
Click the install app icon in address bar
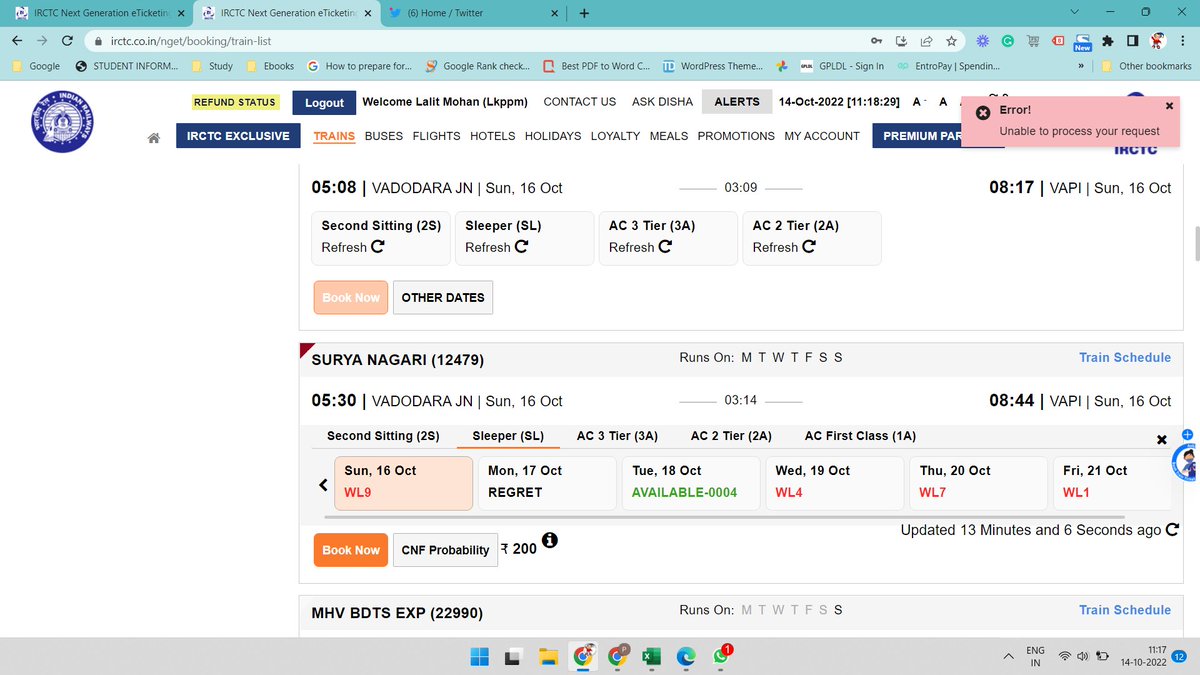pos(901,41)
